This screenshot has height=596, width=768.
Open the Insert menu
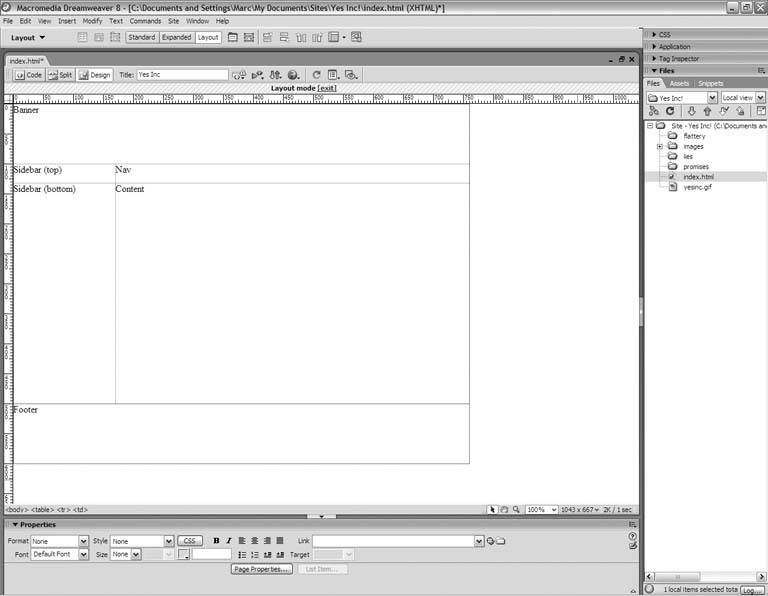[67, 21]
